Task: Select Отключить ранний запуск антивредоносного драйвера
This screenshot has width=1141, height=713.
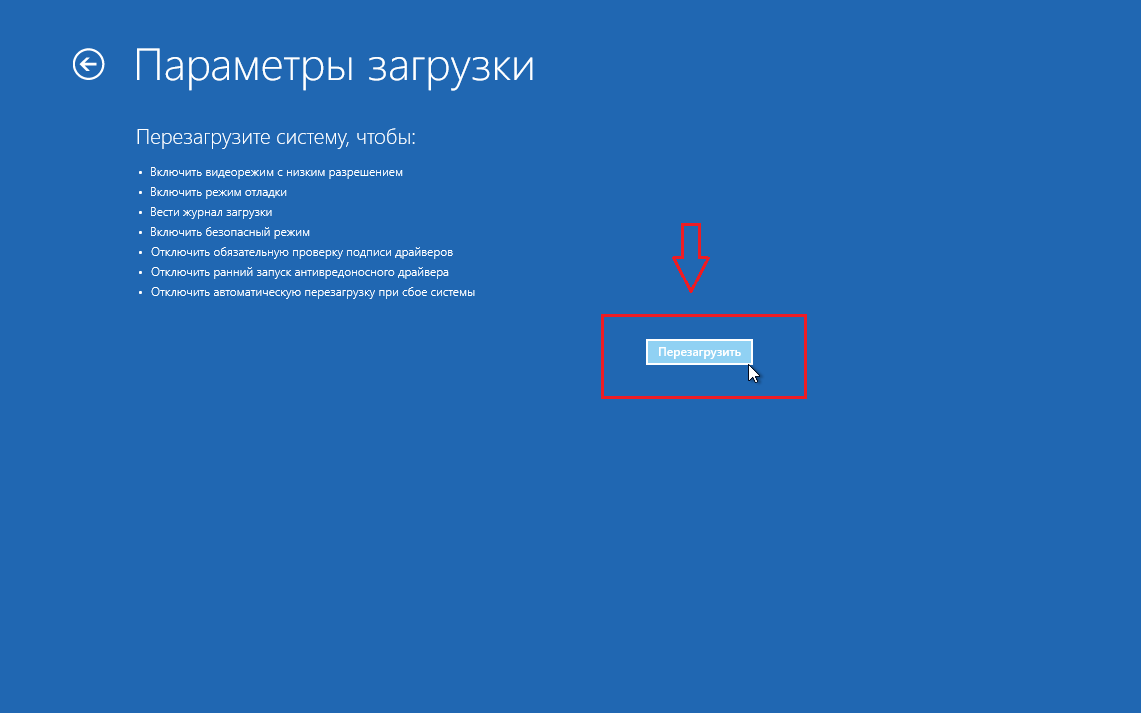Action: coord(299,272)
